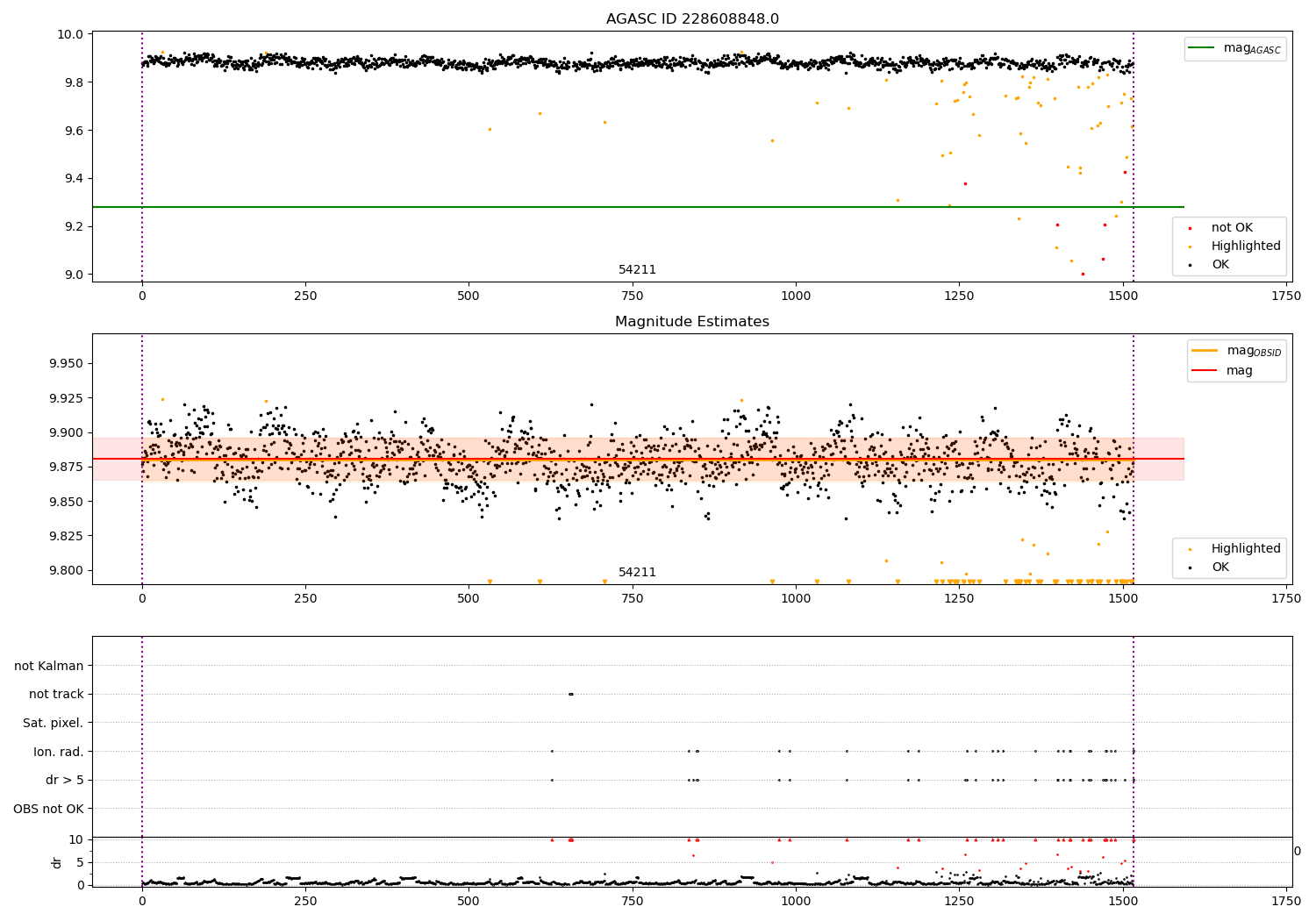Click the '250' x-tick under the bottom plot

[305, 900]
